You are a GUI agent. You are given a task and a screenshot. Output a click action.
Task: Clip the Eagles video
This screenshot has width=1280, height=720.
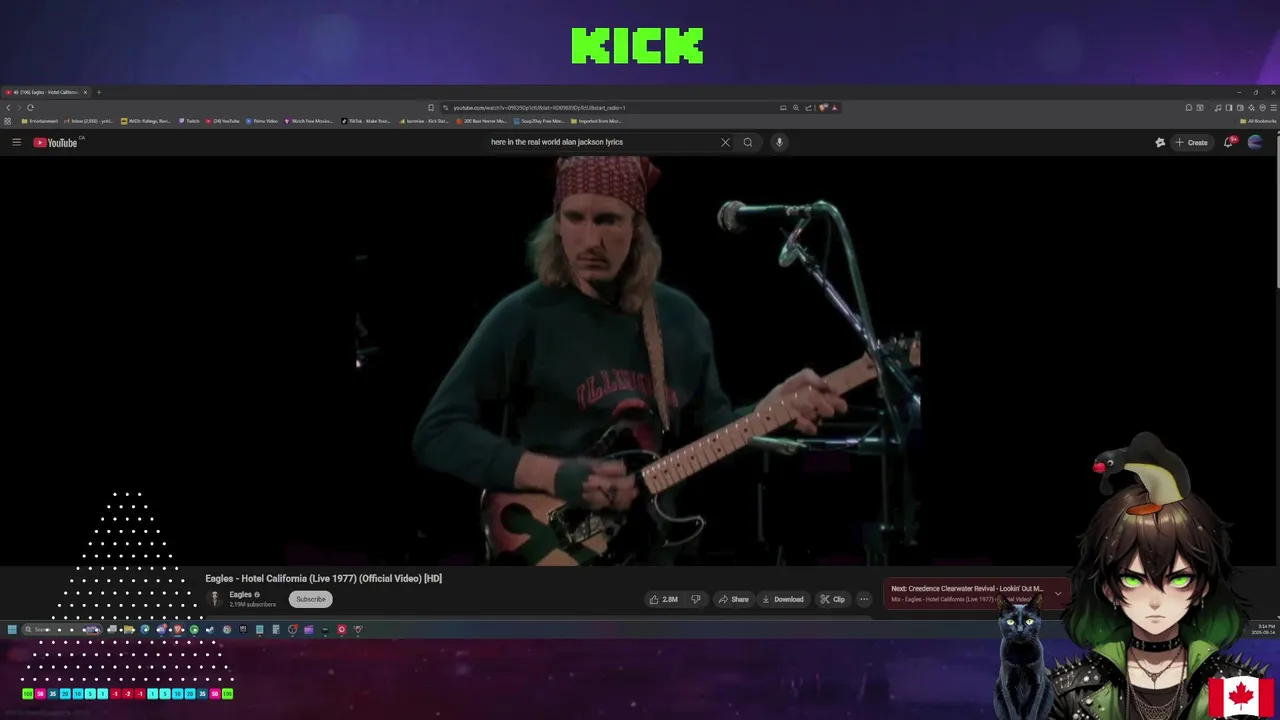[832, 599]
